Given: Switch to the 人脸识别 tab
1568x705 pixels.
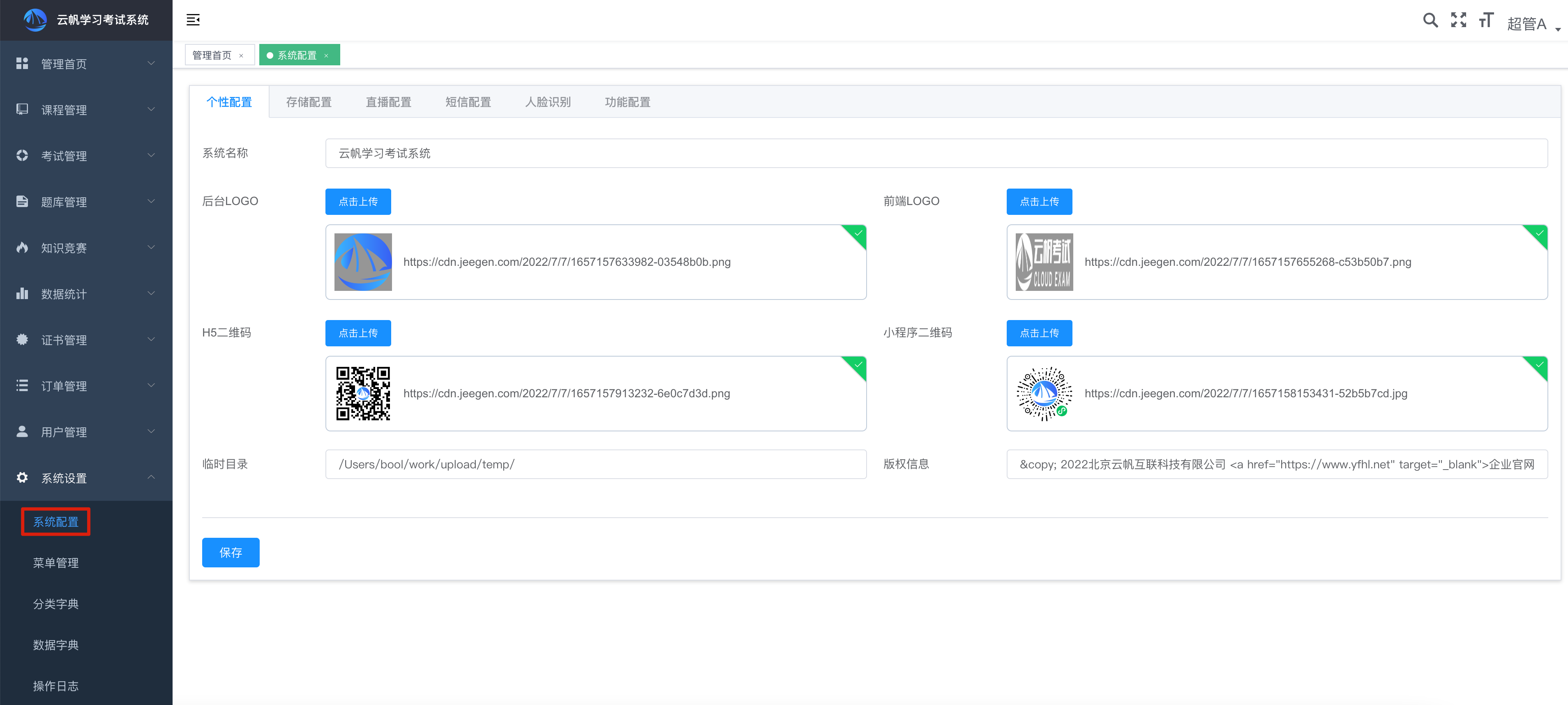Looking at the screenshot, I should [x=548, y=101].
